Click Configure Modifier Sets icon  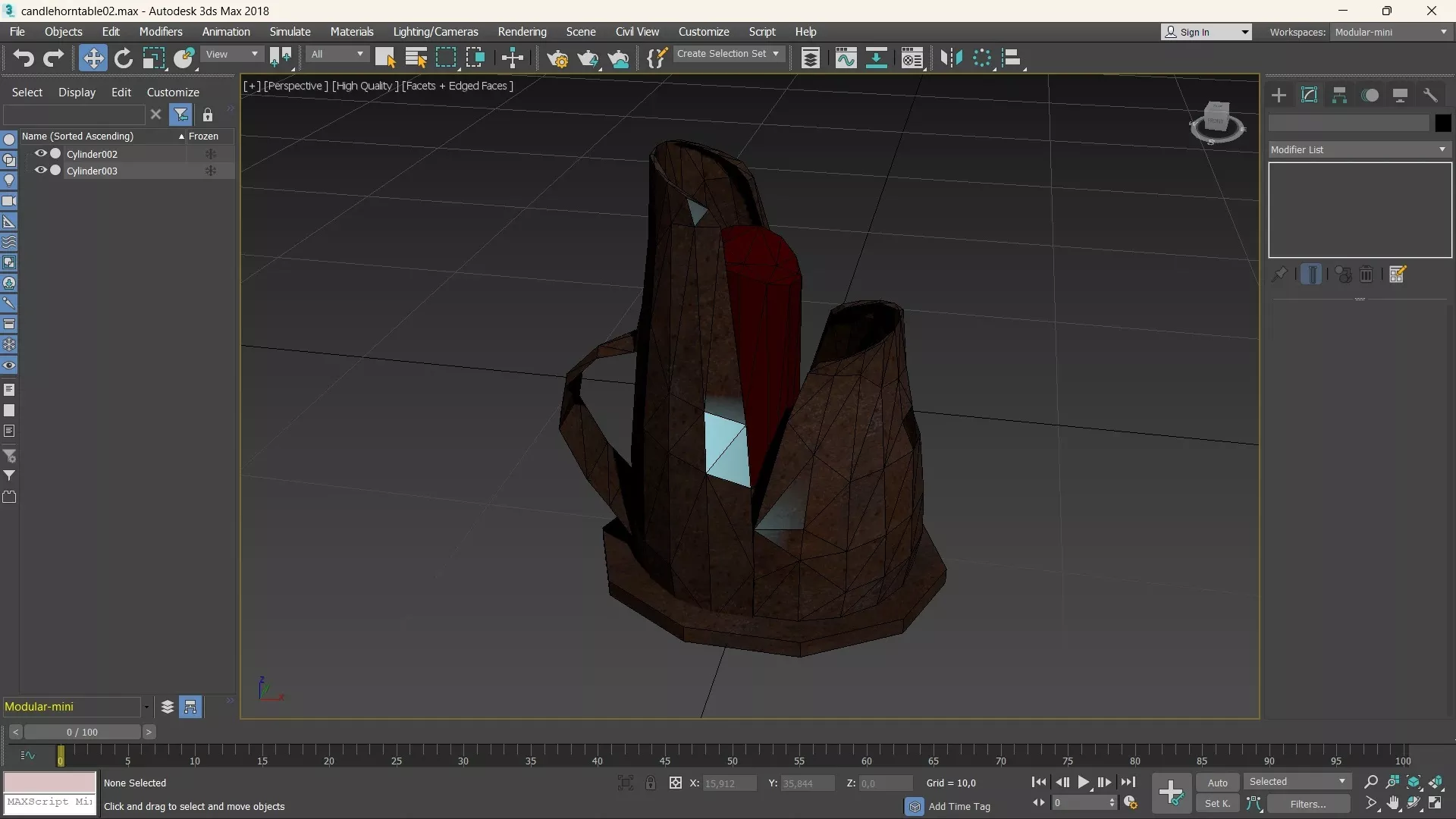tap(1398, 275)
